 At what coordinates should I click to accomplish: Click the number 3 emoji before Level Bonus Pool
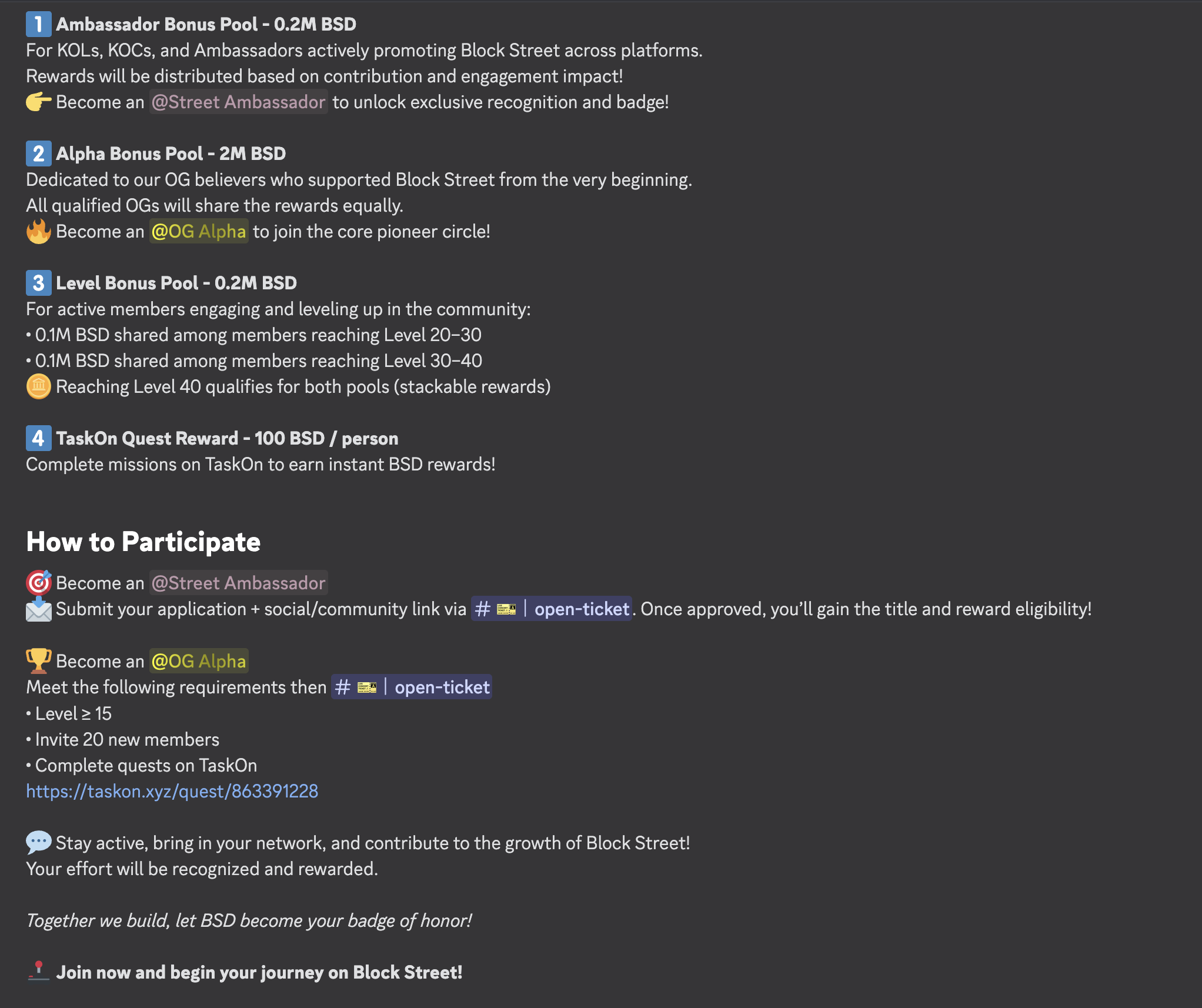point(38,283)
